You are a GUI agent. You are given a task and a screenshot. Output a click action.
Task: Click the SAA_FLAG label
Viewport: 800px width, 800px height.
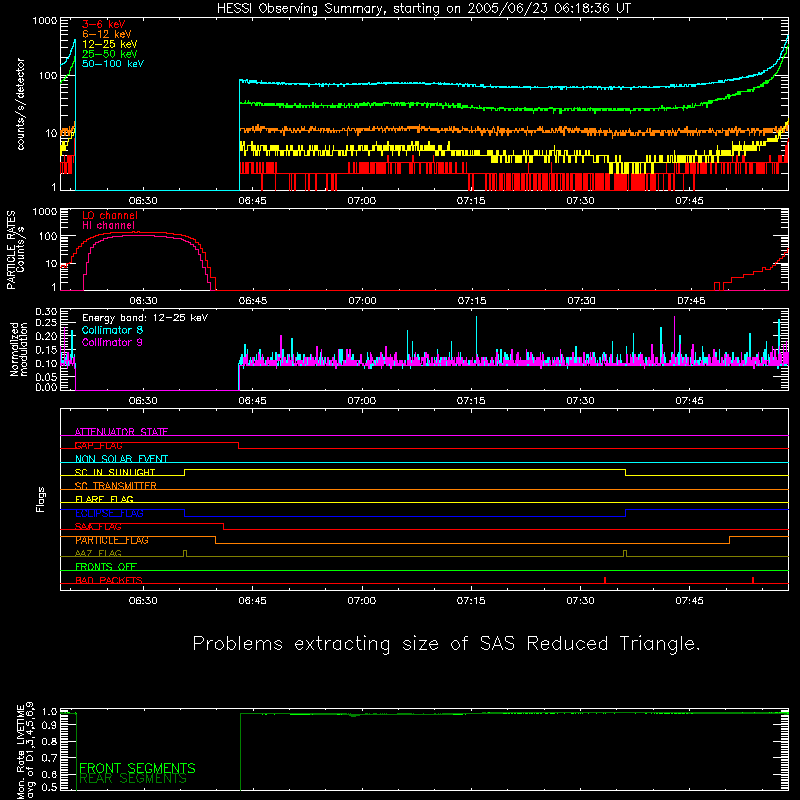coord(98,527)
